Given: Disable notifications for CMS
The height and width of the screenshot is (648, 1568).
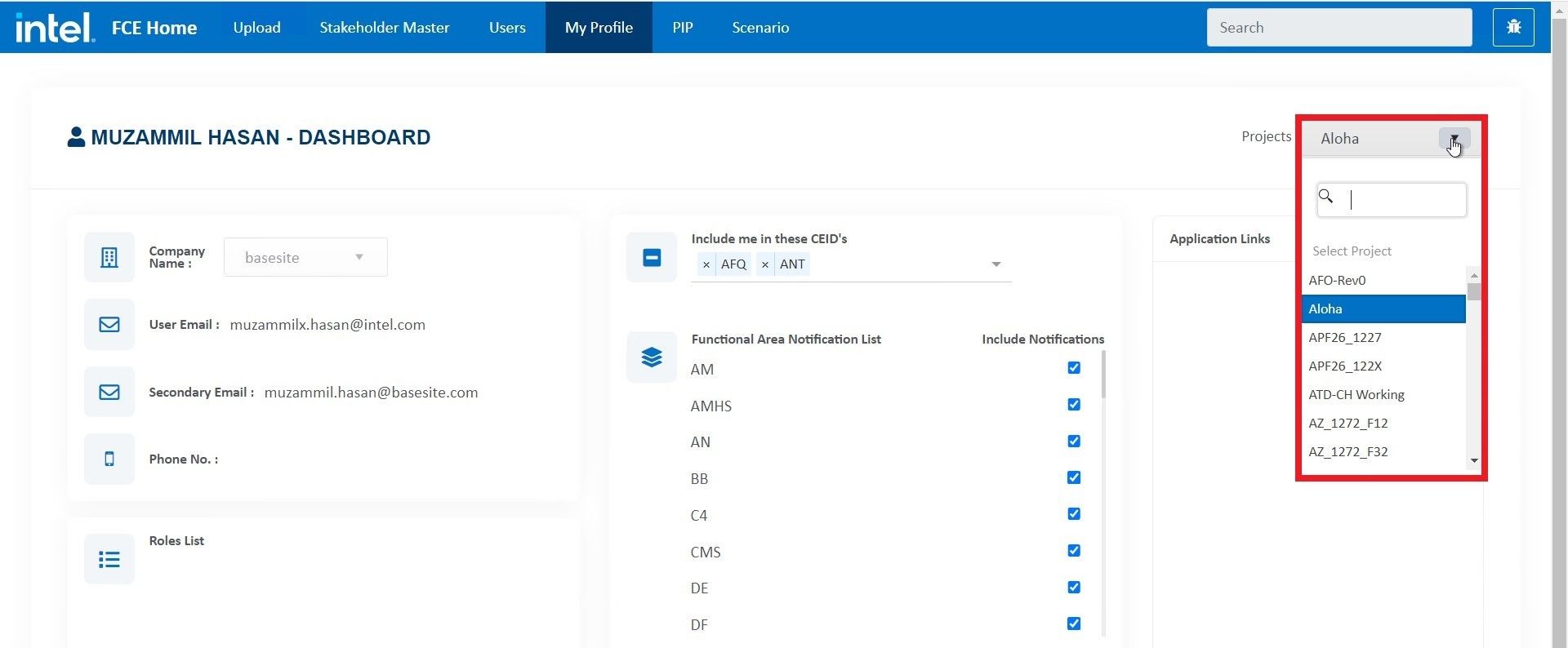Looking at the screenshot, I should tap(1074, 551).
